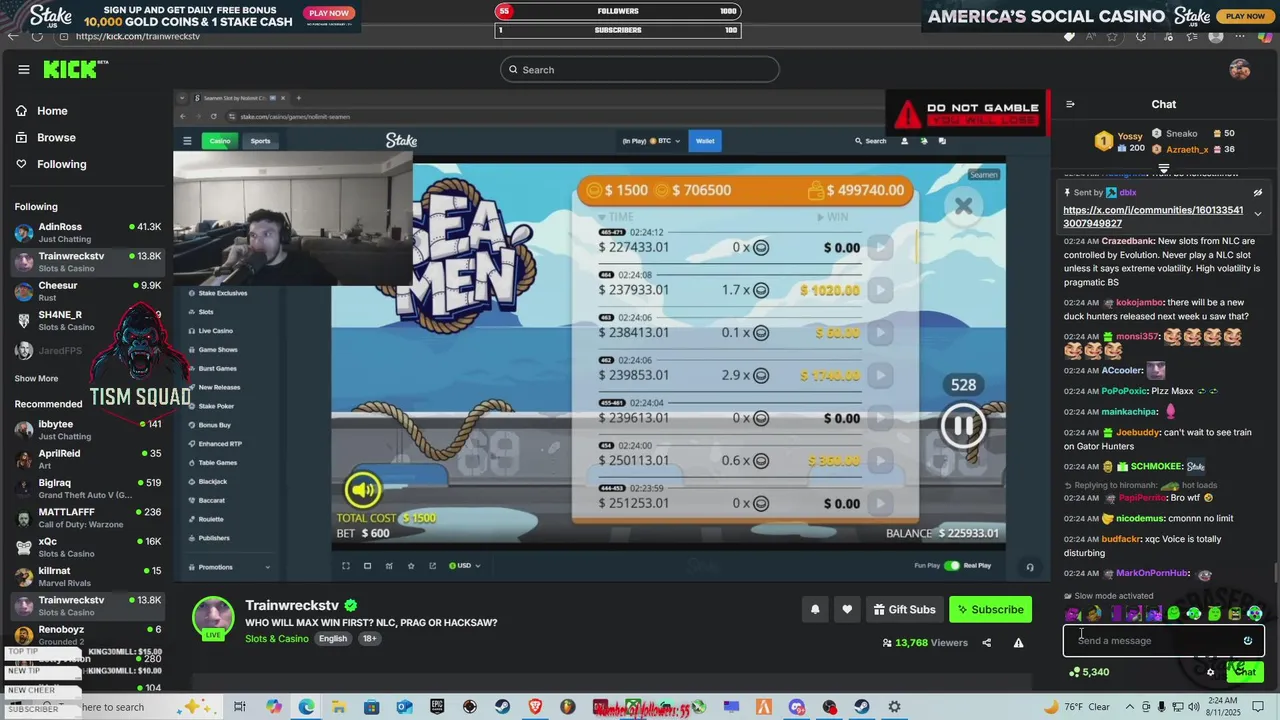1280x720 pixels.
Task: Click the Slots & Casino category link
Action: coord(276,639)
